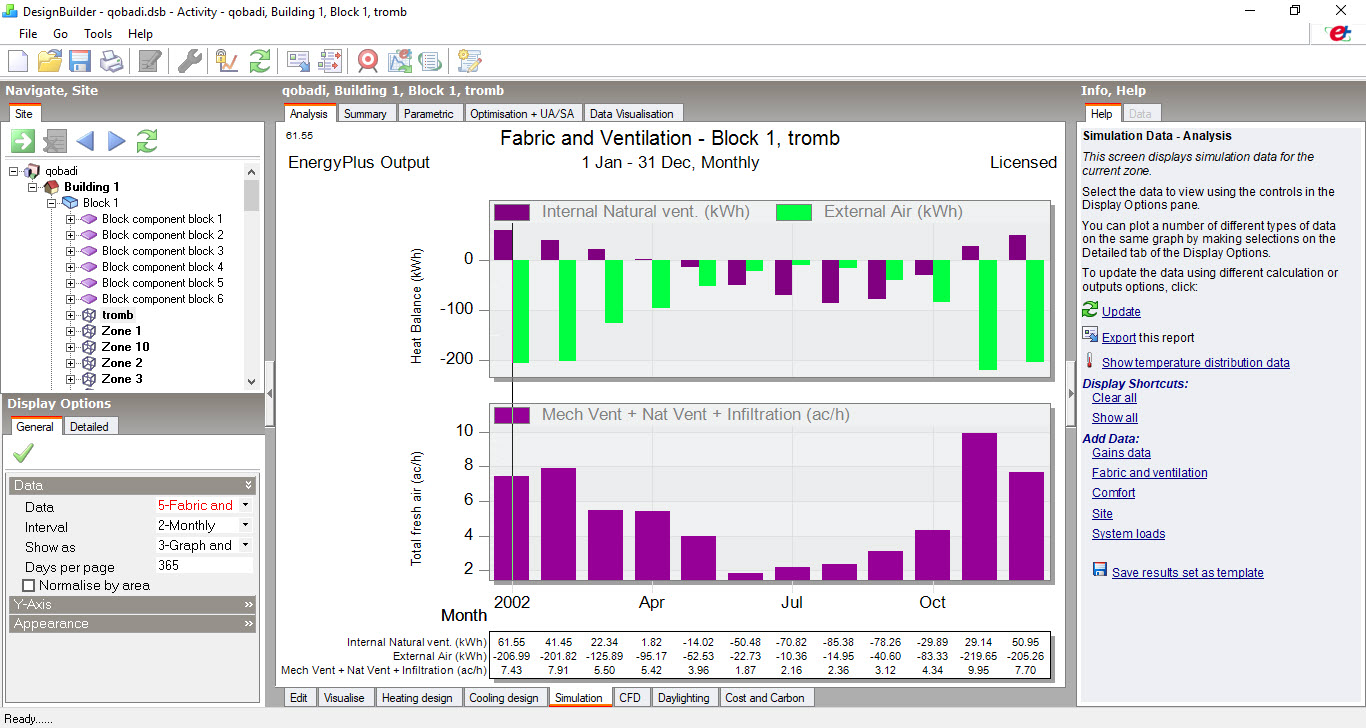Click the gear and pencil script icon
1366x728 pixels.
click(469, 61)
